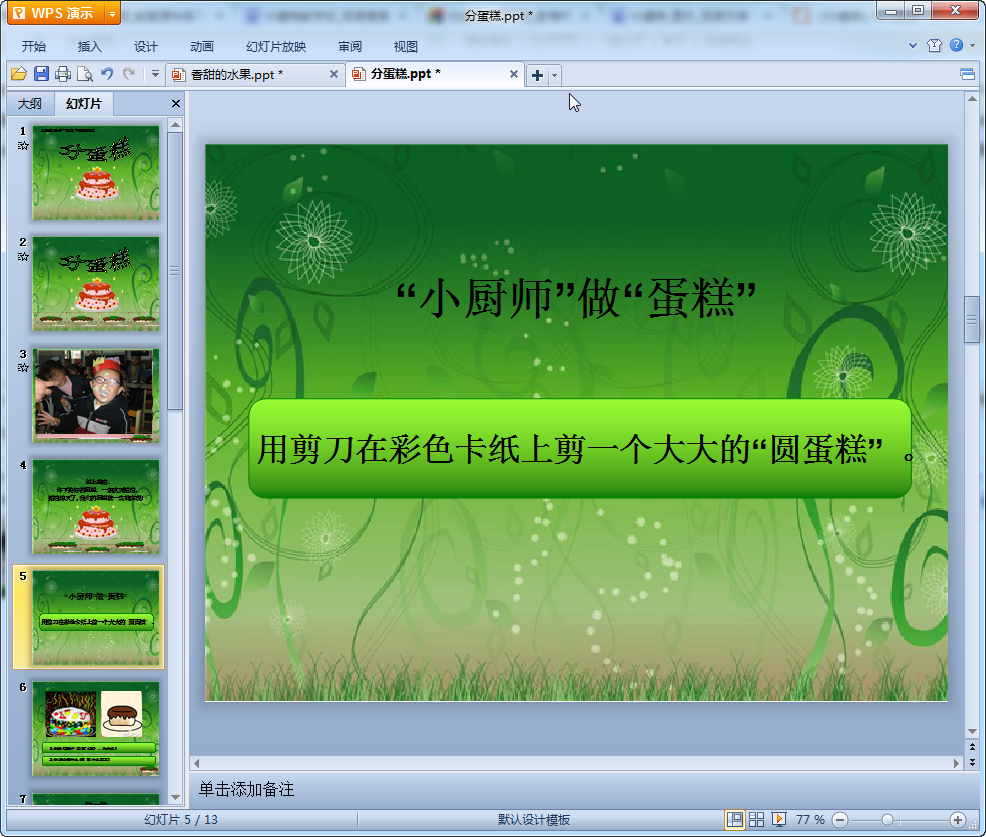The width and height of the screenshot is (986, 837).
Task: Go to previous slide double-arrow button
Action: pyautogui.click(x=972, y=747)
